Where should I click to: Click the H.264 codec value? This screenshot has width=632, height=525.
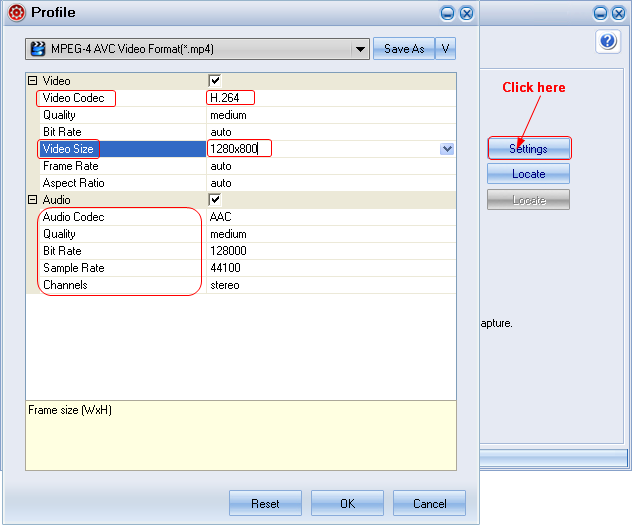pyautogui.click(x=225, y=98)
